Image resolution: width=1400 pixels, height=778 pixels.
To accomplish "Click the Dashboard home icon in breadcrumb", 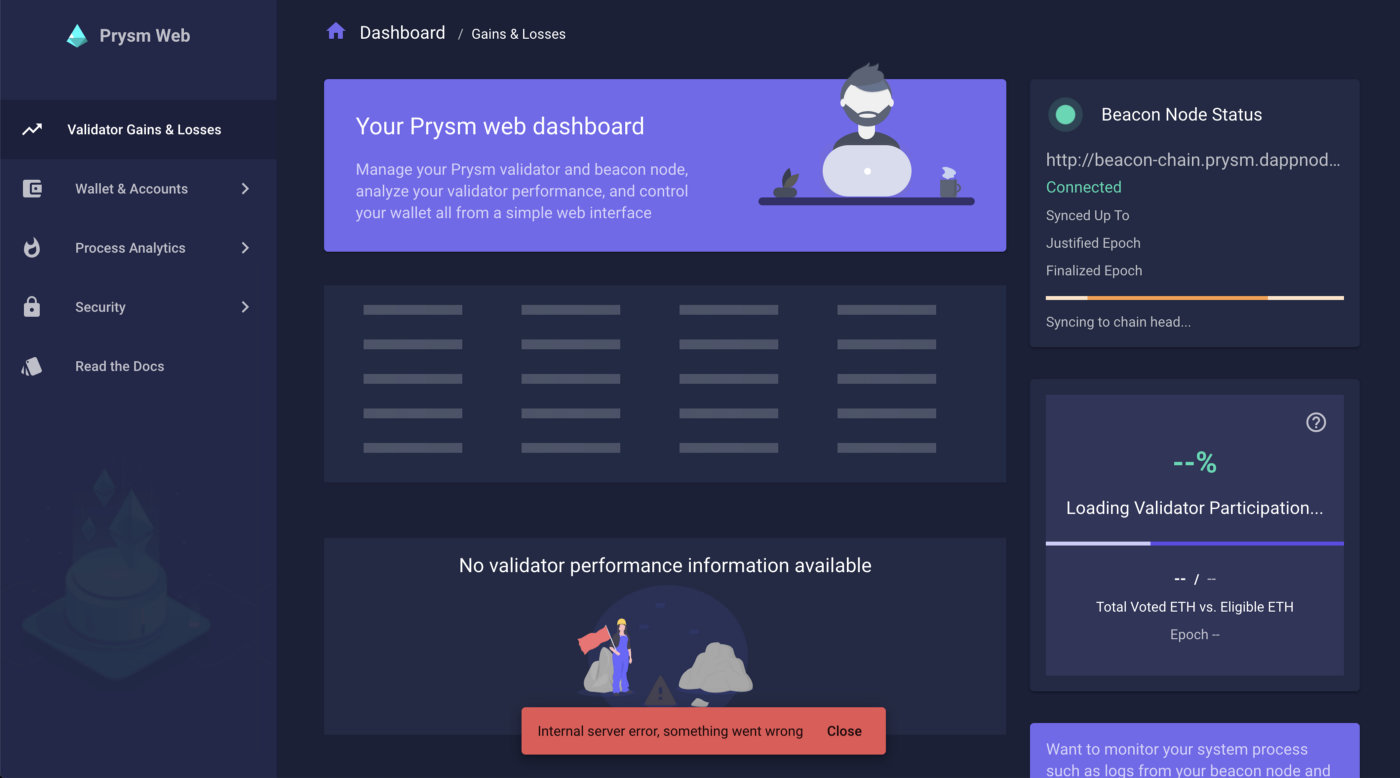I will click(336, 31).
